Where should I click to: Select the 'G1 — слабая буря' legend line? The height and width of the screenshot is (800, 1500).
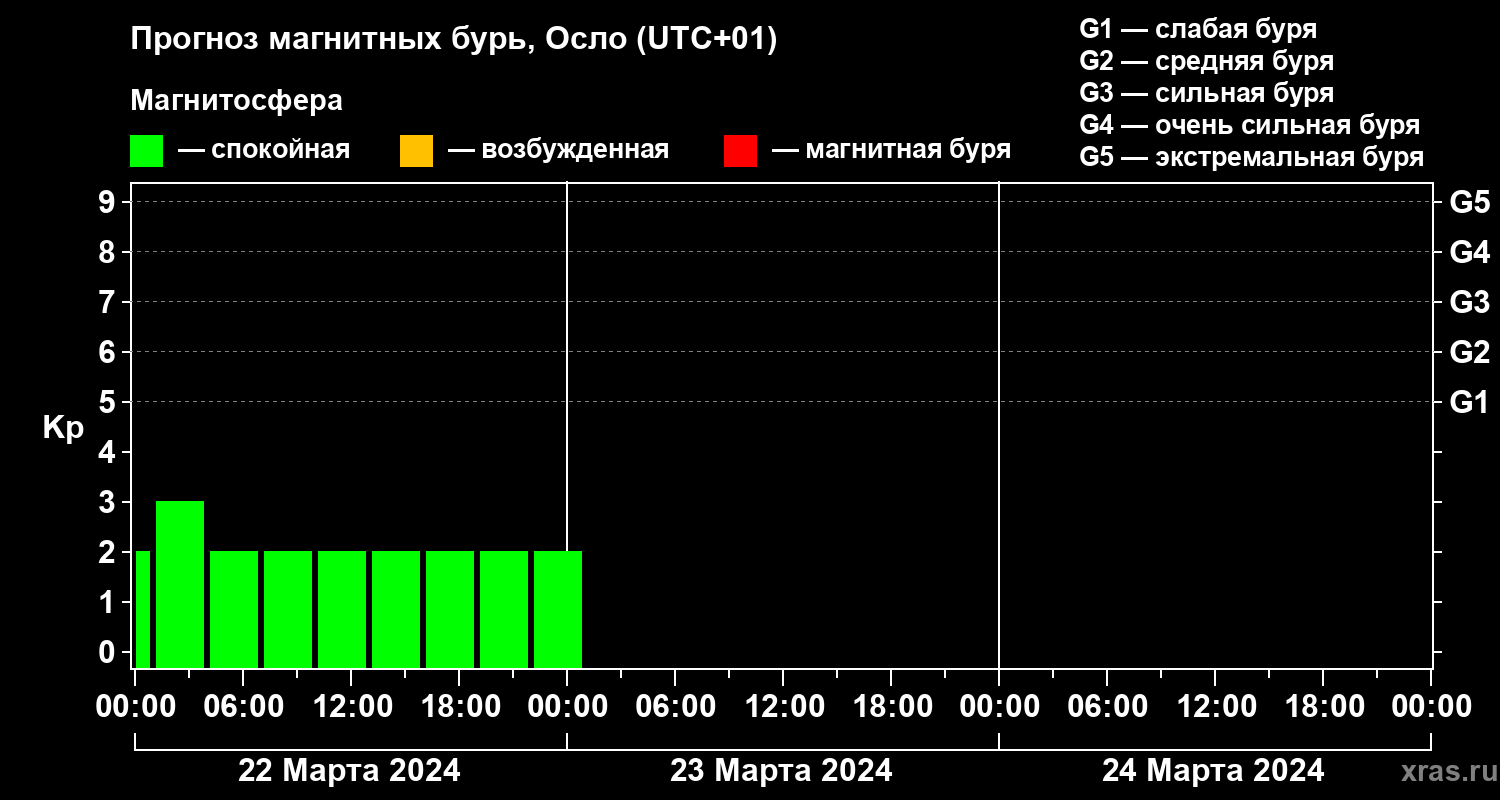pyautogui.click(x=1198, y=28)
